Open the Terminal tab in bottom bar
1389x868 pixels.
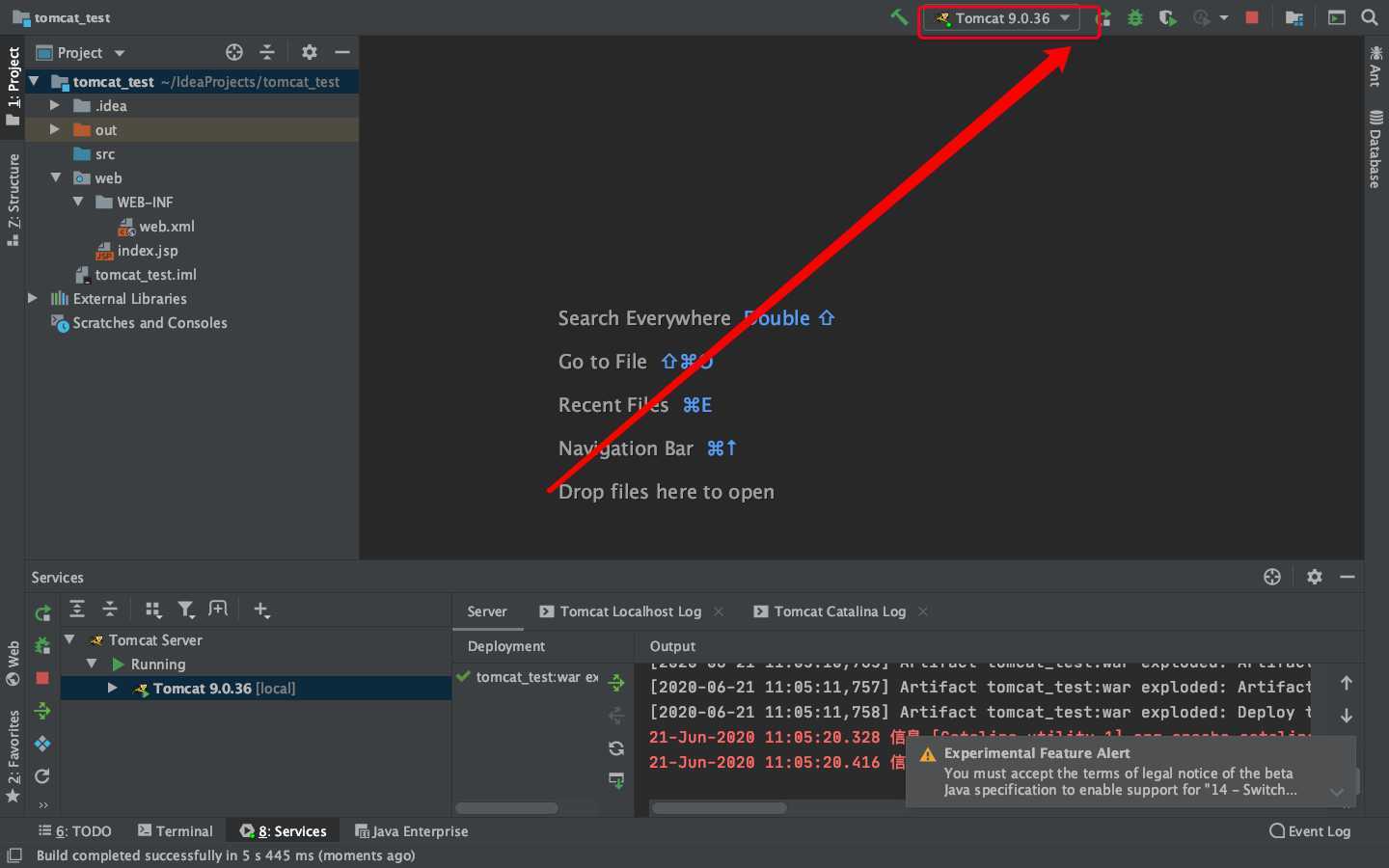[175, 831]
